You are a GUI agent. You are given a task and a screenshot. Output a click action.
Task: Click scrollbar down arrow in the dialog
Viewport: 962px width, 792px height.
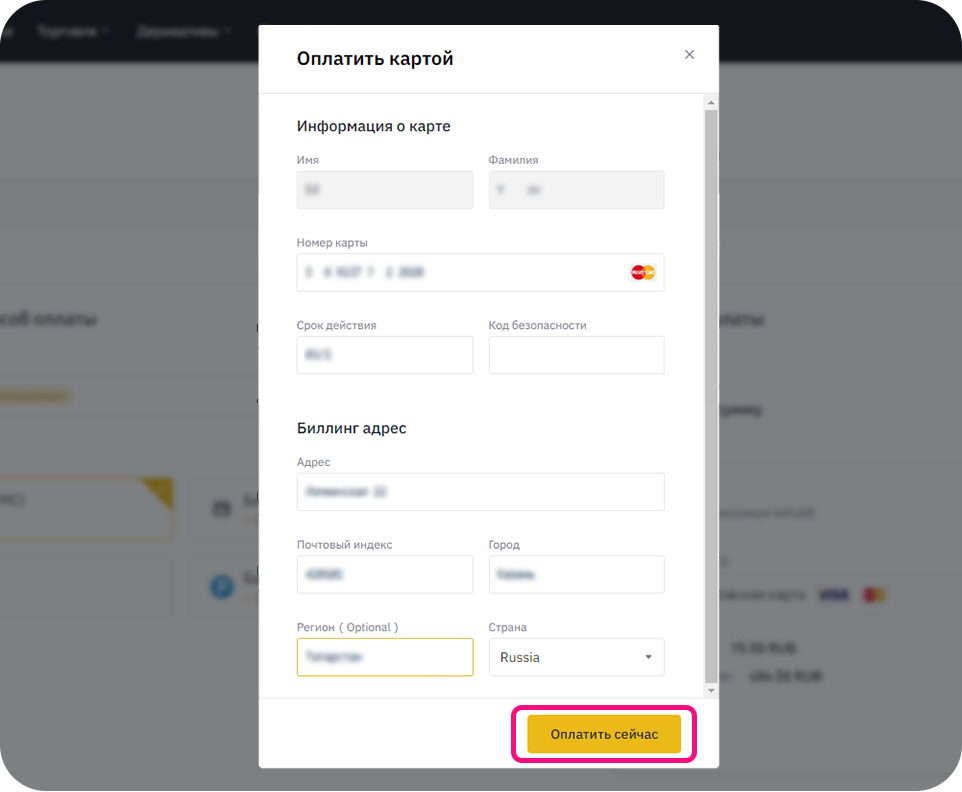711,690
